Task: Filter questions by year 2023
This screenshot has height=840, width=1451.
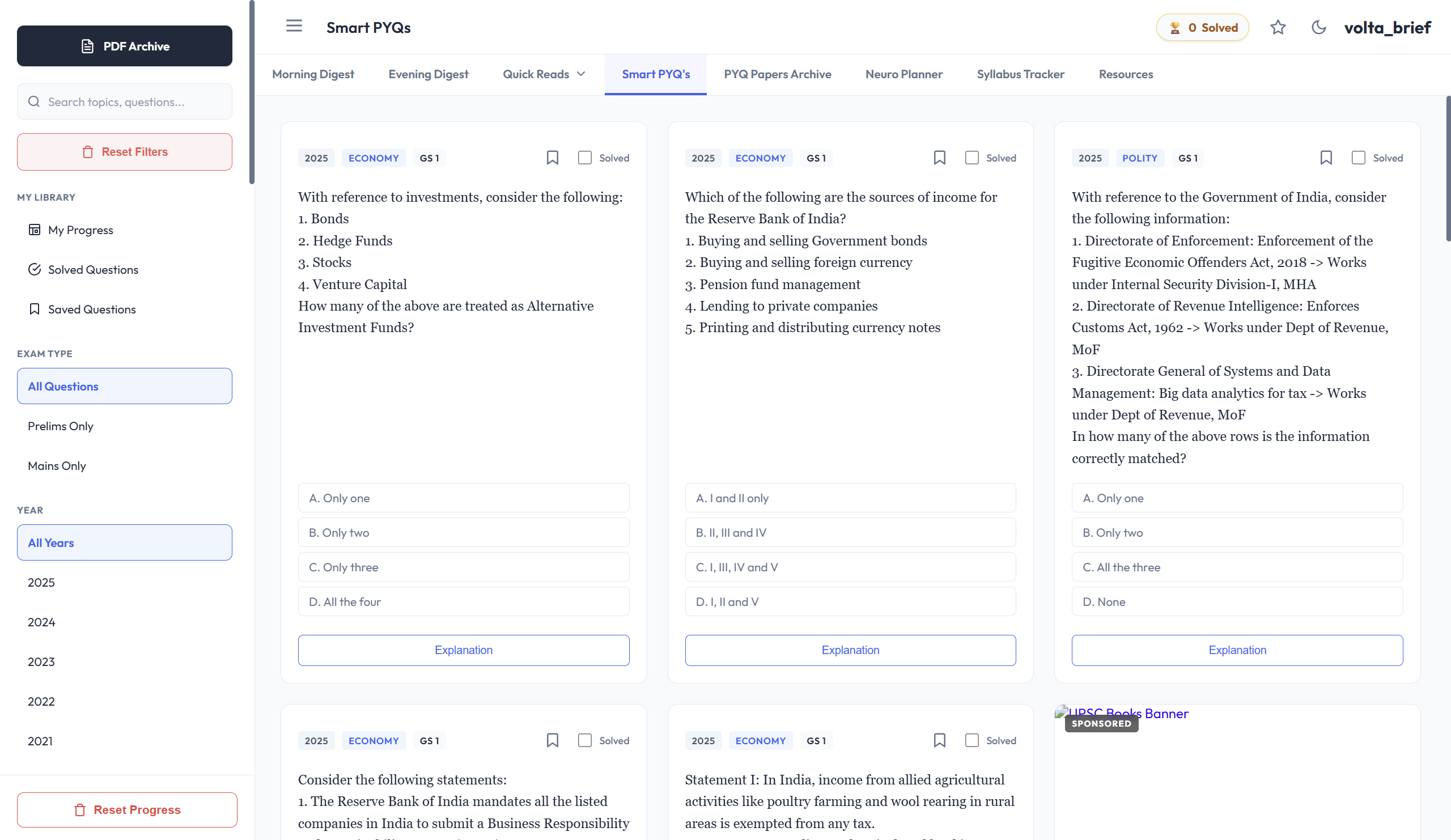Action: (40, 661)
